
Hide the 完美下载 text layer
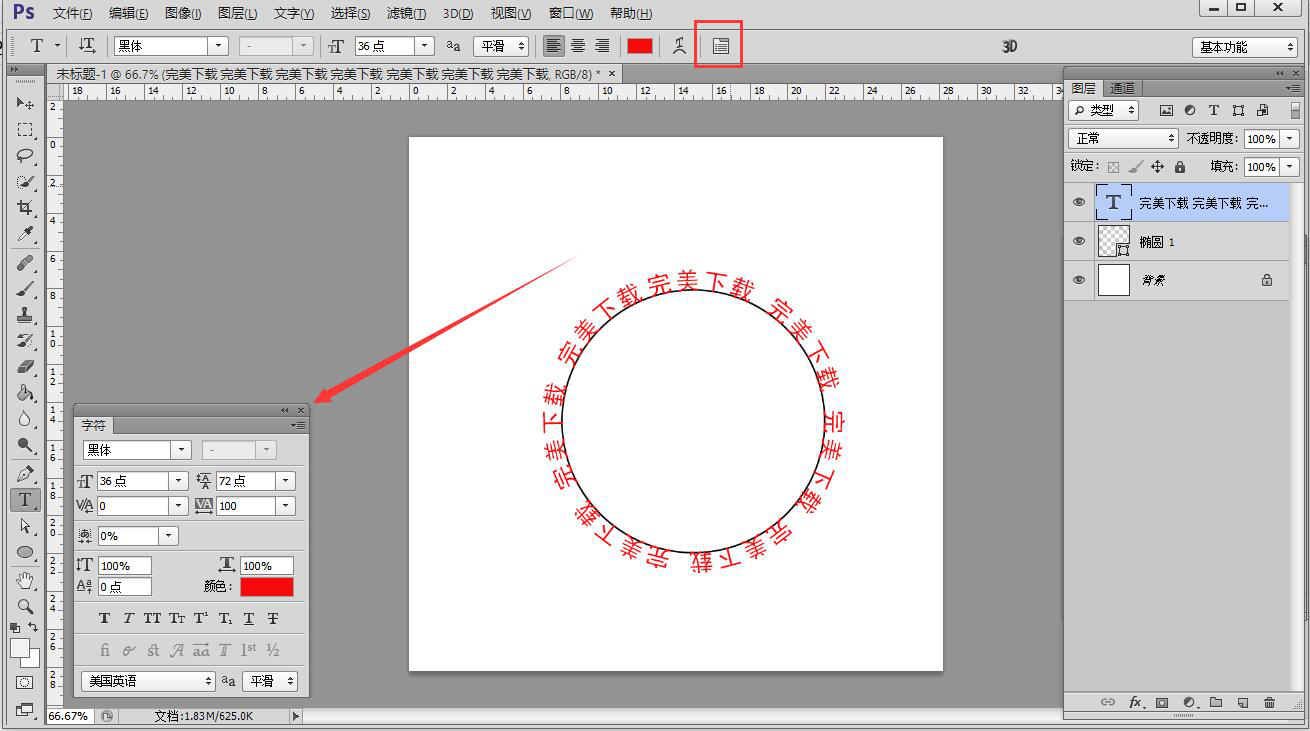(x=1079, y=203)
